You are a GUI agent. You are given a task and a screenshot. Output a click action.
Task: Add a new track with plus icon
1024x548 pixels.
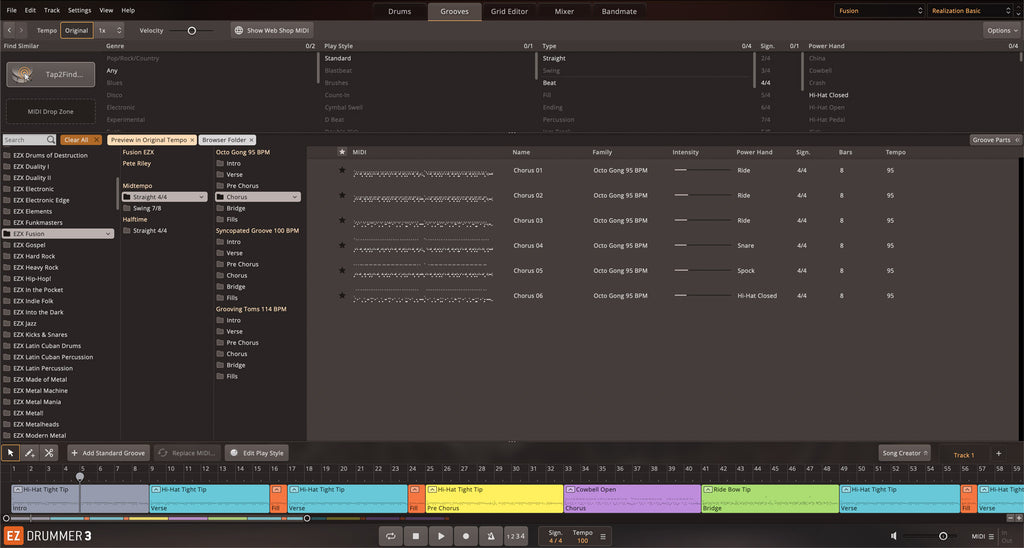click(998, 454)
